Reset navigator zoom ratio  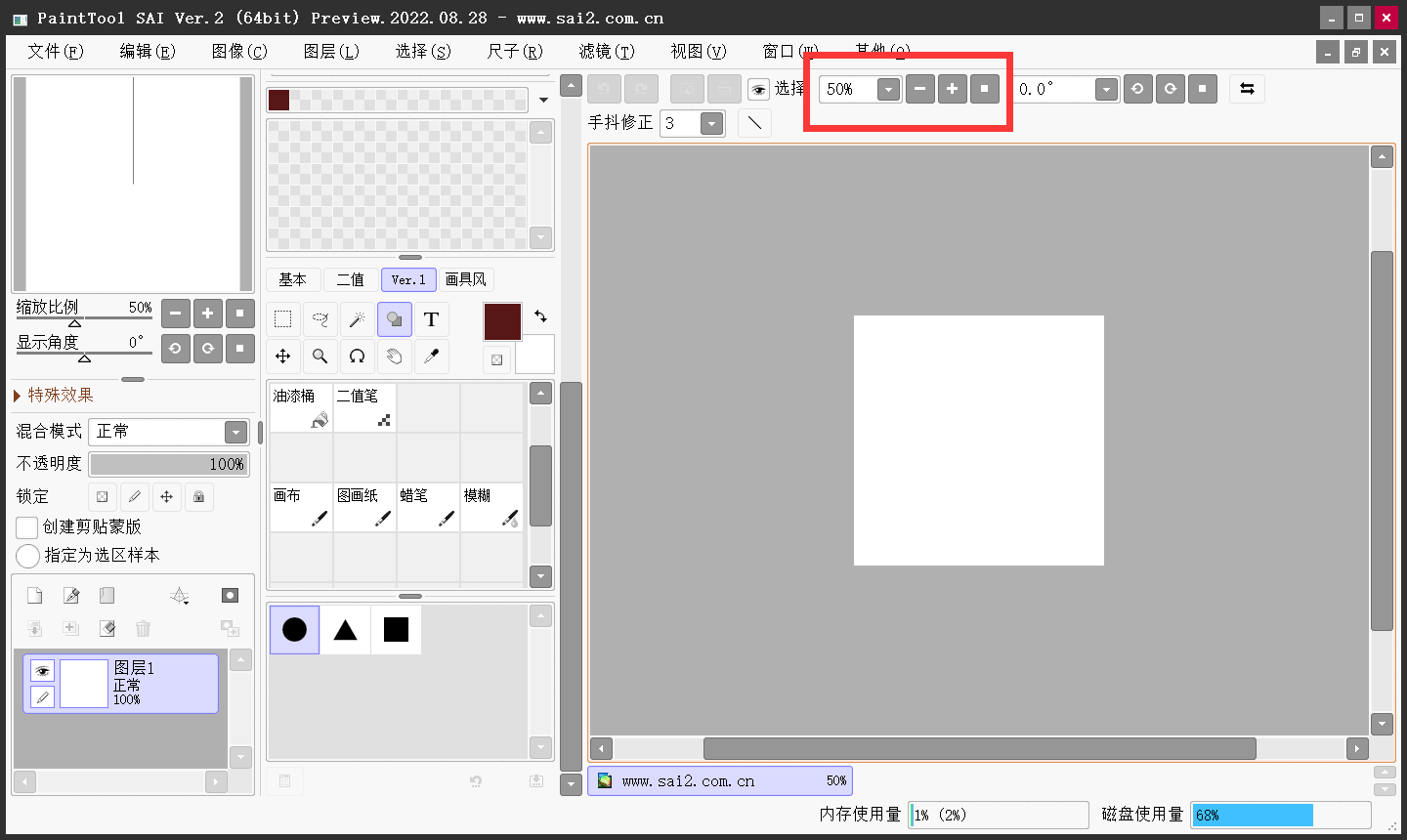click(240, 314)
